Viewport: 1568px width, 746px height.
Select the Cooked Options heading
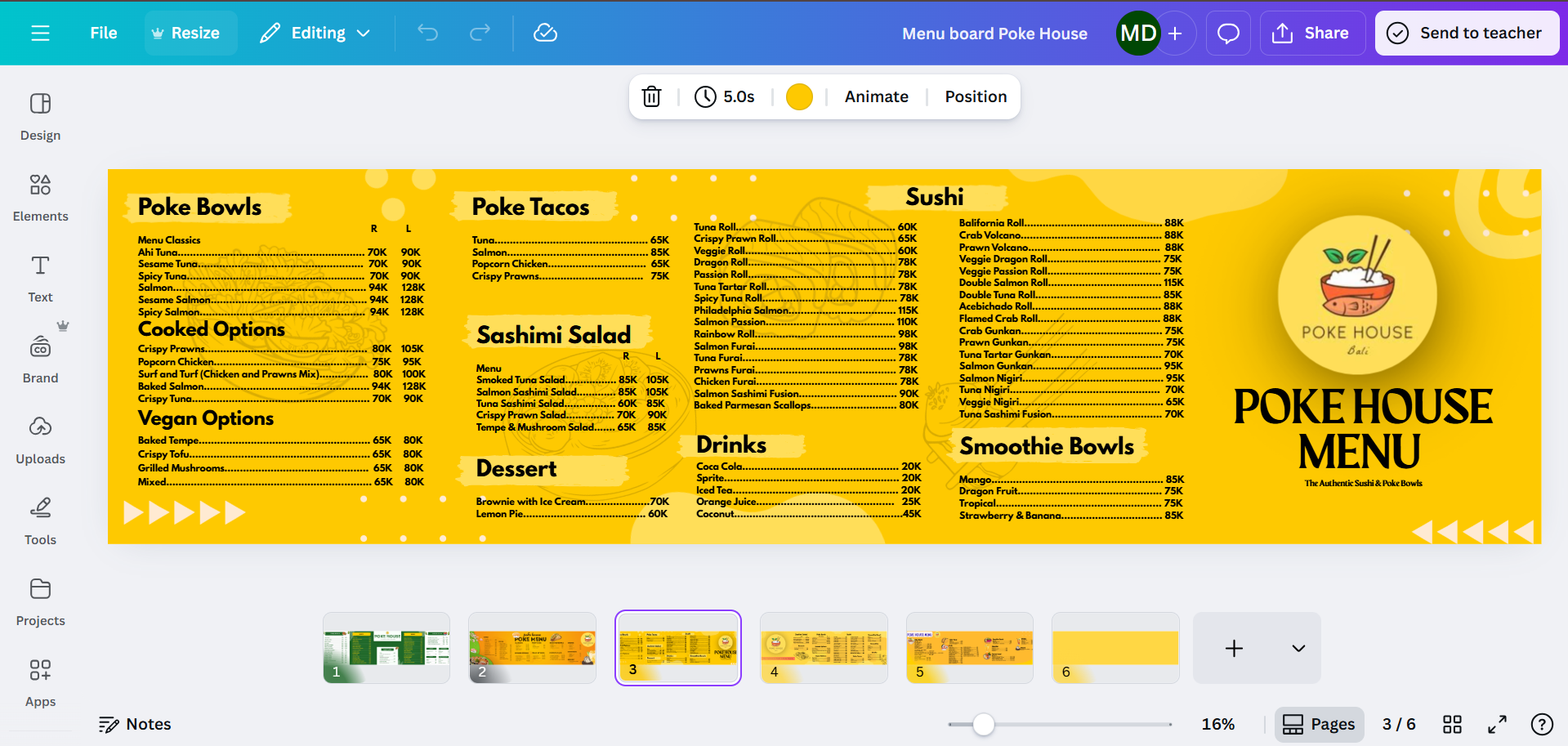(212, 329)
